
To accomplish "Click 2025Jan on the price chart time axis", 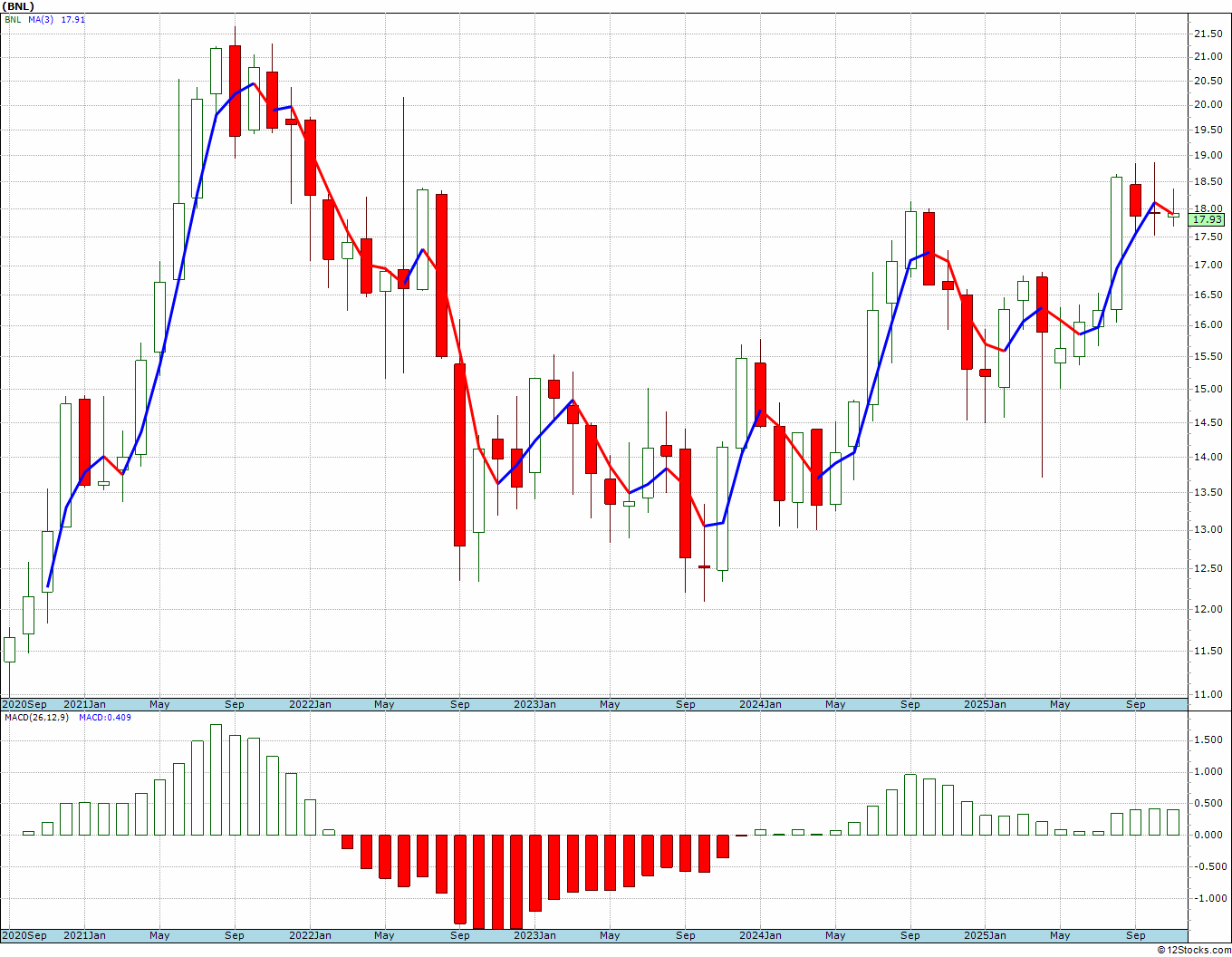I will coord(986,704).
